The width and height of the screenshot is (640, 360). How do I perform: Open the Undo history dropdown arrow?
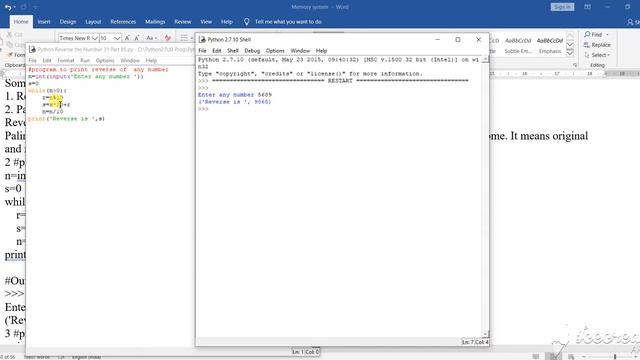[x=15, y=7]
